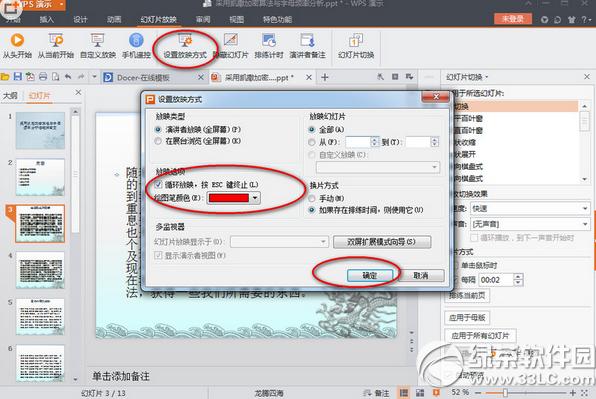596x399 pixels.
Task: Click 双屏扩展模式向导 button
Action: tap(382, 242)
